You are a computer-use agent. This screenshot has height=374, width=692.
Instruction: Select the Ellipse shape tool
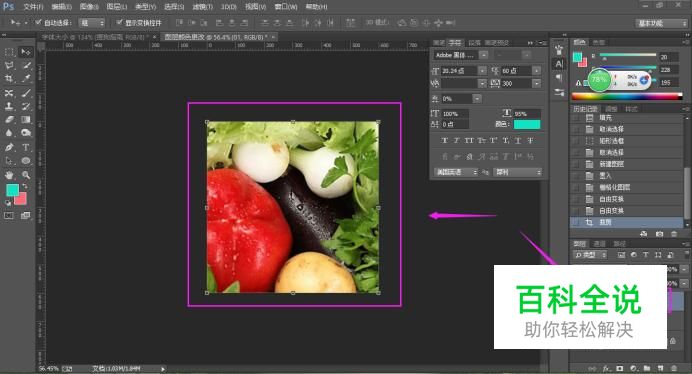pyautogui.click(x=26, y=161)
